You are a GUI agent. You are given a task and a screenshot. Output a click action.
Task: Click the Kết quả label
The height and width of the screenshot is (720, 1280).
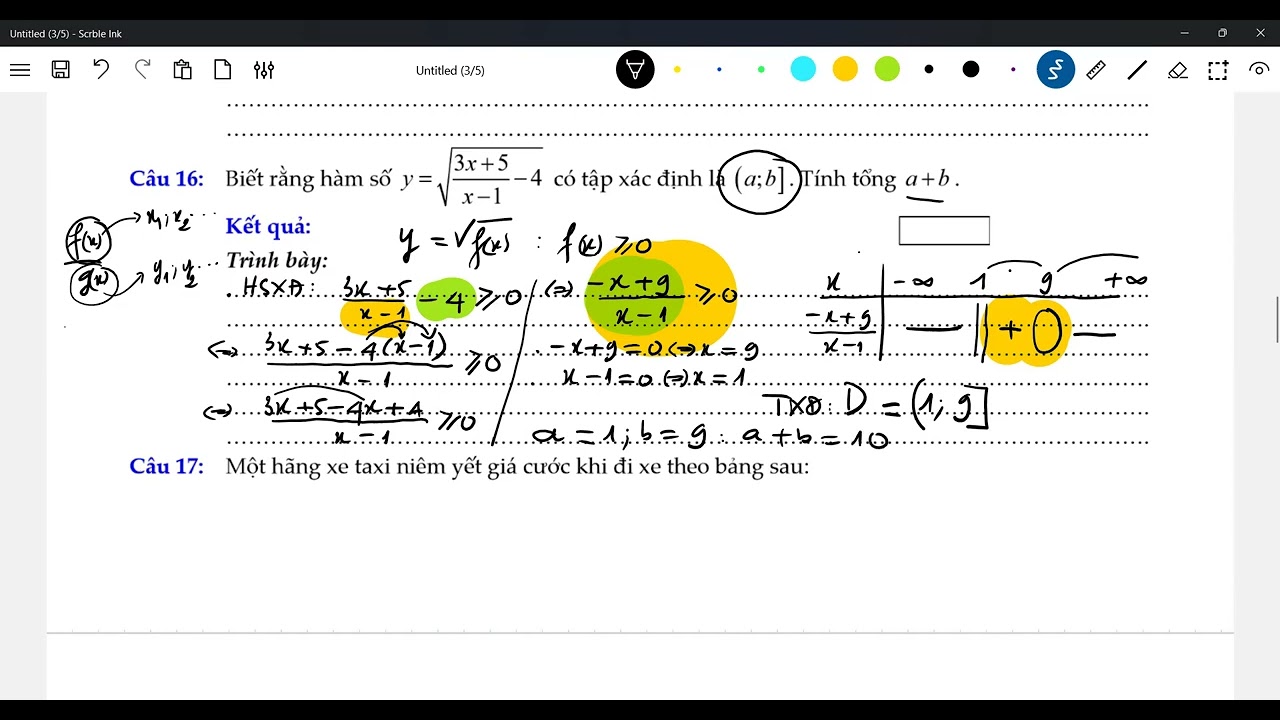tap(268, 227)
